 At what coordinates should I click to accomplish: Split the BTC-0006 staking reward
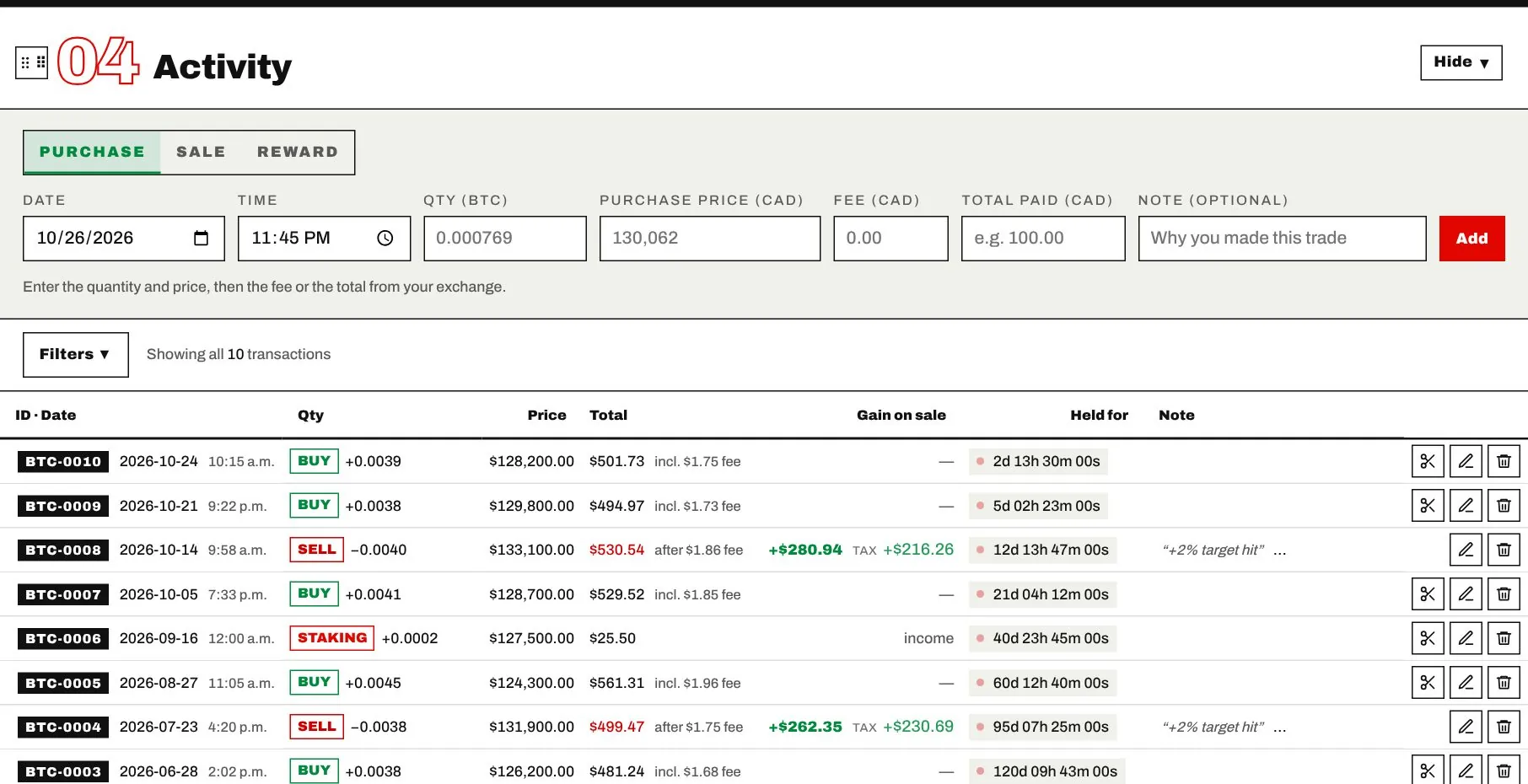[x=1428, y=638]
